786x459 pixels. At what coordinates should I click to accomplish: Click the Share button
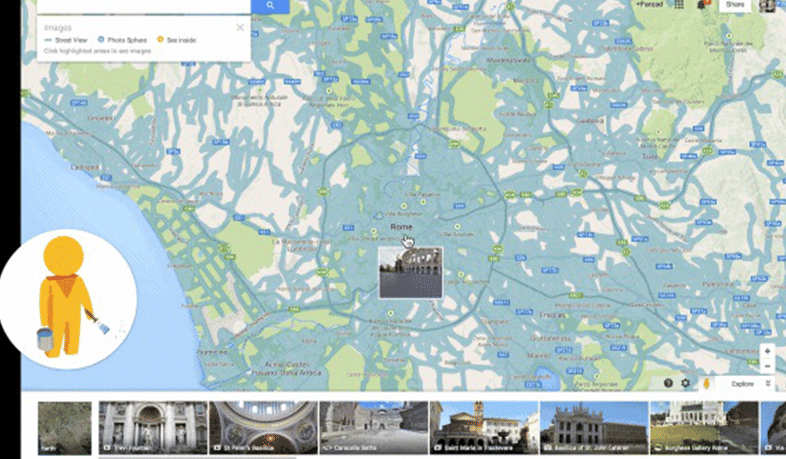coord(735,5)
